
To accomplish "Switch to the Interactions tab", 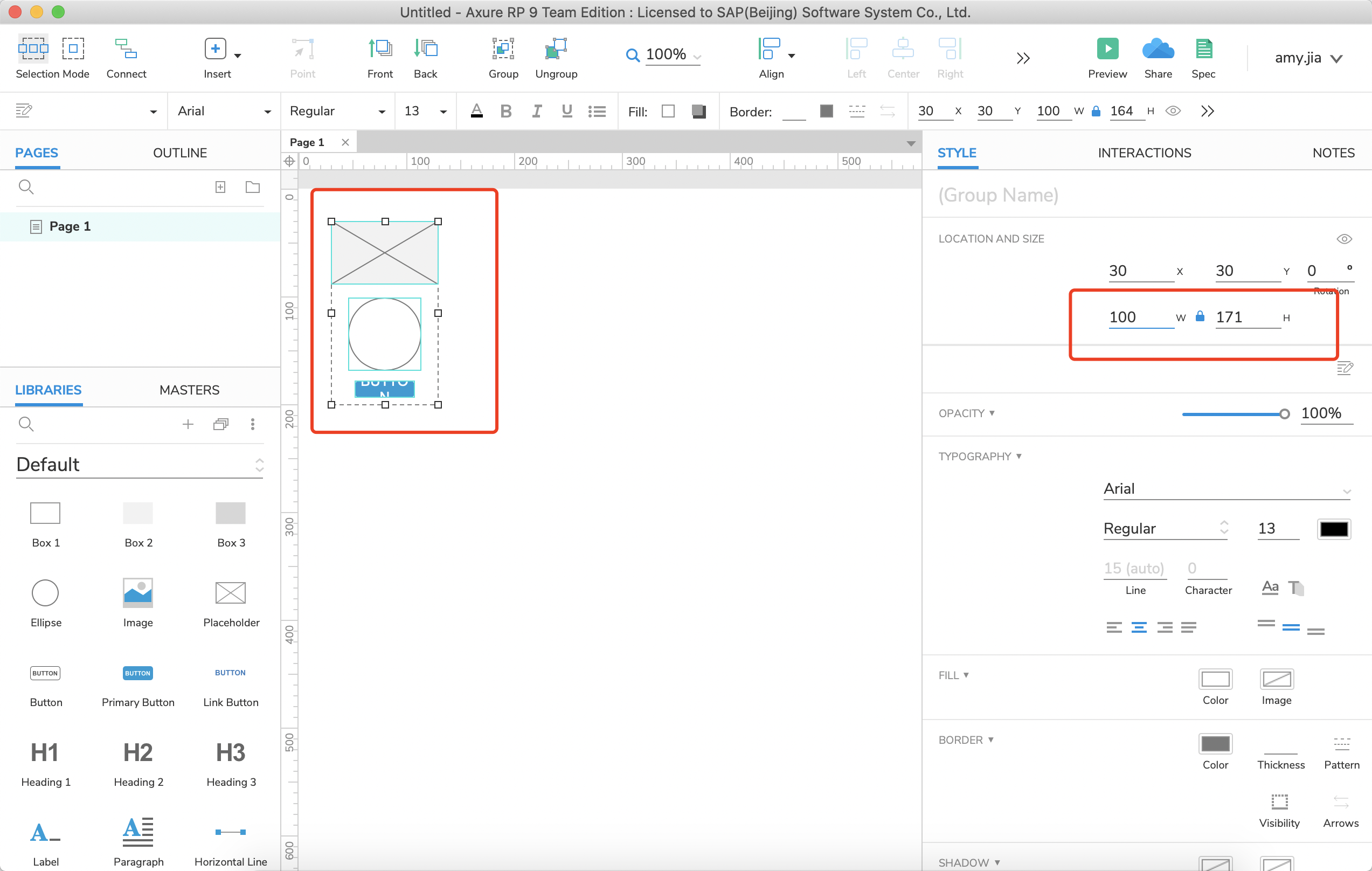I will coord(1144,153).
